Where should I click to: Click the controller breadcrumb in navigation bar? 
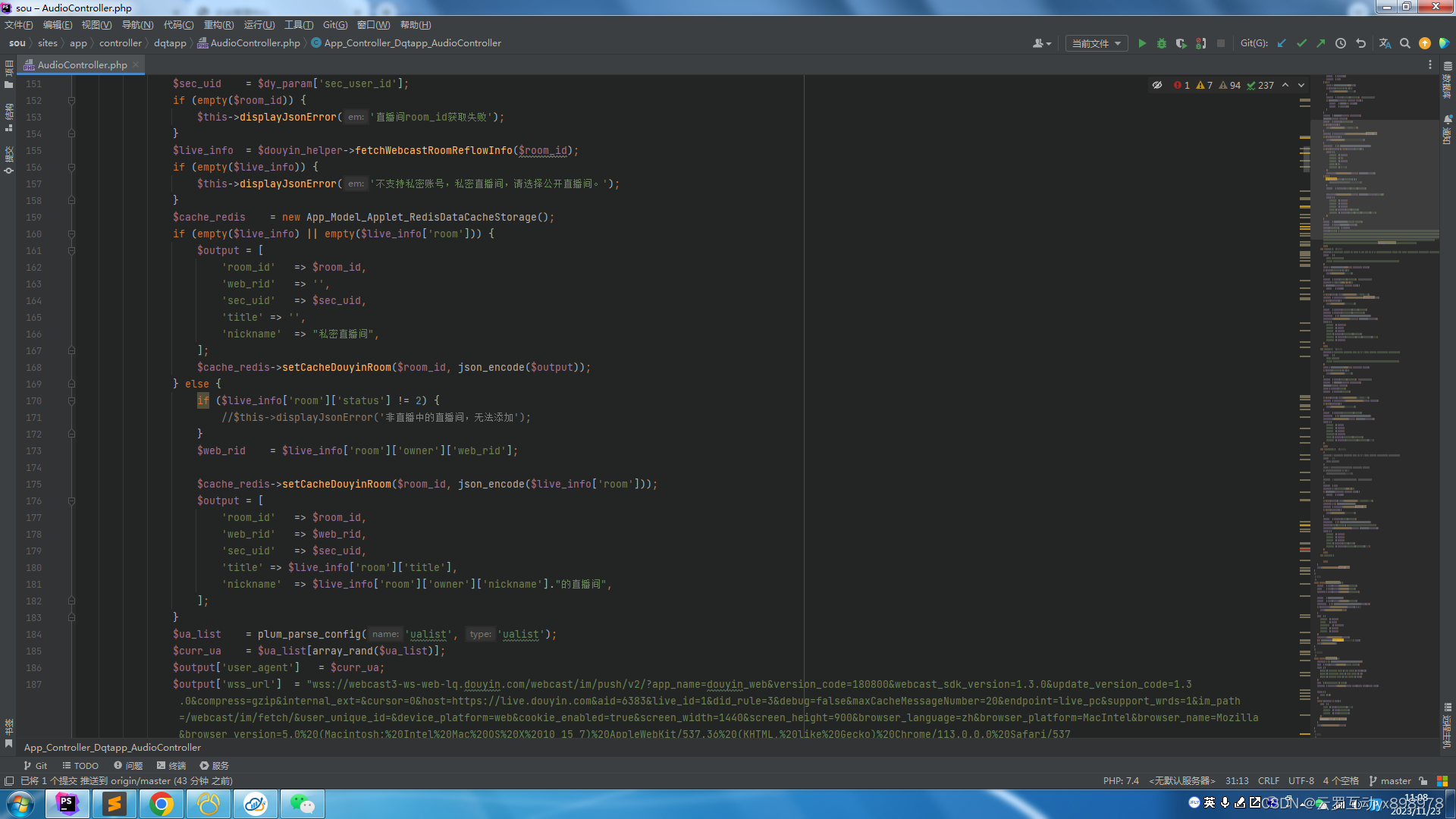(x=121, y=43)
